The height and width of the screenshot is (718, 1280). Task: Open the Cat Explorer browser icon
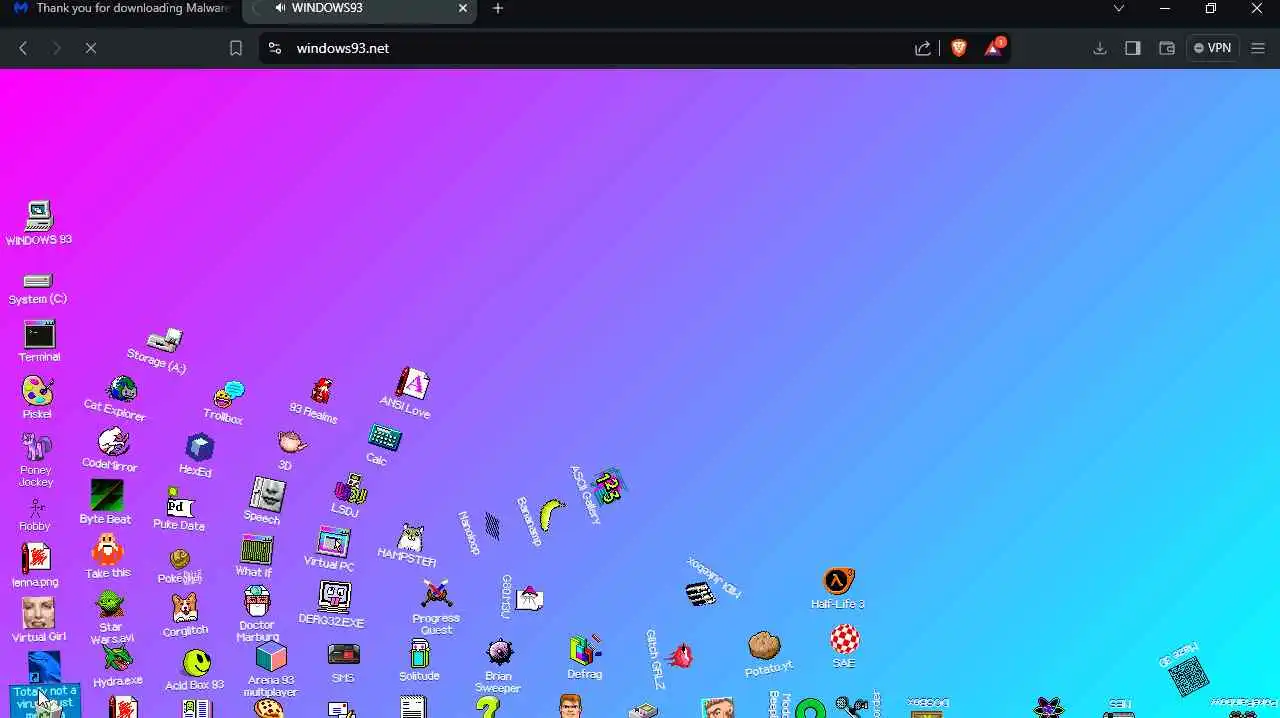pos(122,389)
